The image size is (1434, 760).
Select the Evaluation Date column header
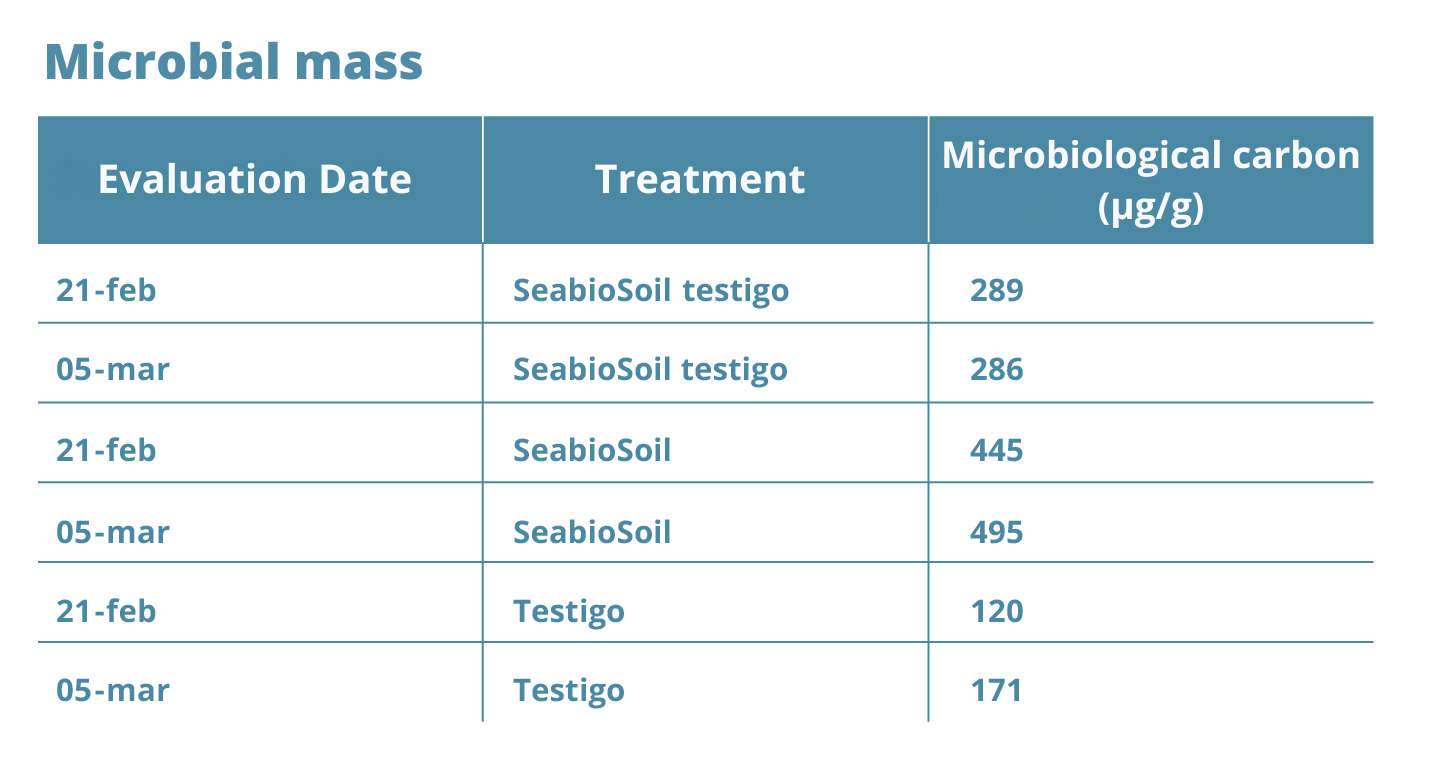click(x=254, y=180)
